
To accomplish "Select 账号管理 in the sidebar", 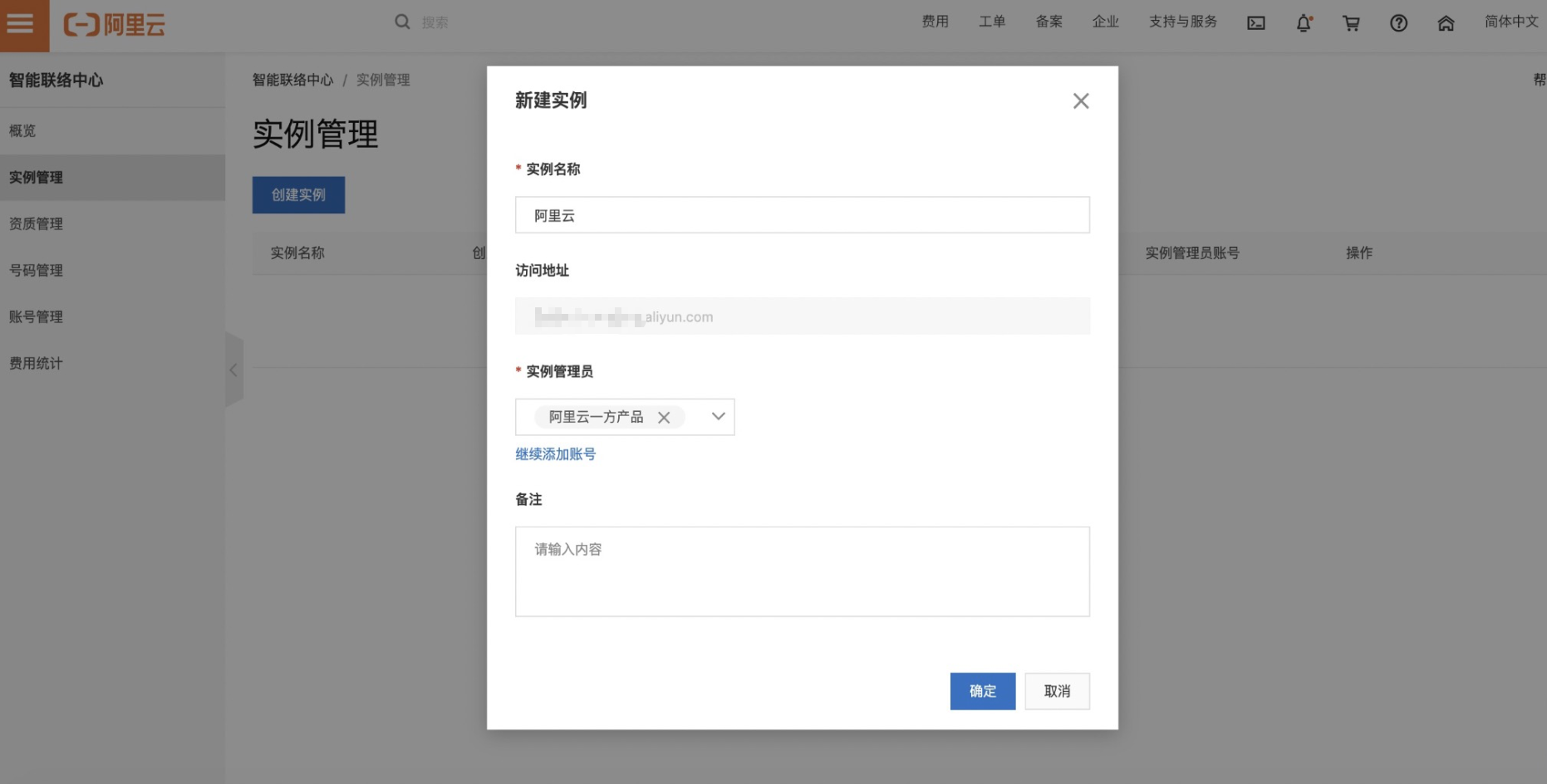I will tap(112, 317).
